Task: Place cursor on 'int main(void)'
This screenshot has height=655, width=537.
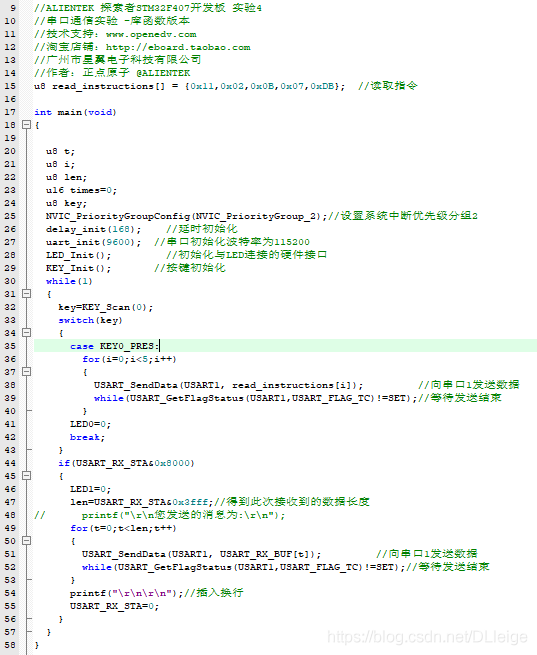Action: click(75, 112)
